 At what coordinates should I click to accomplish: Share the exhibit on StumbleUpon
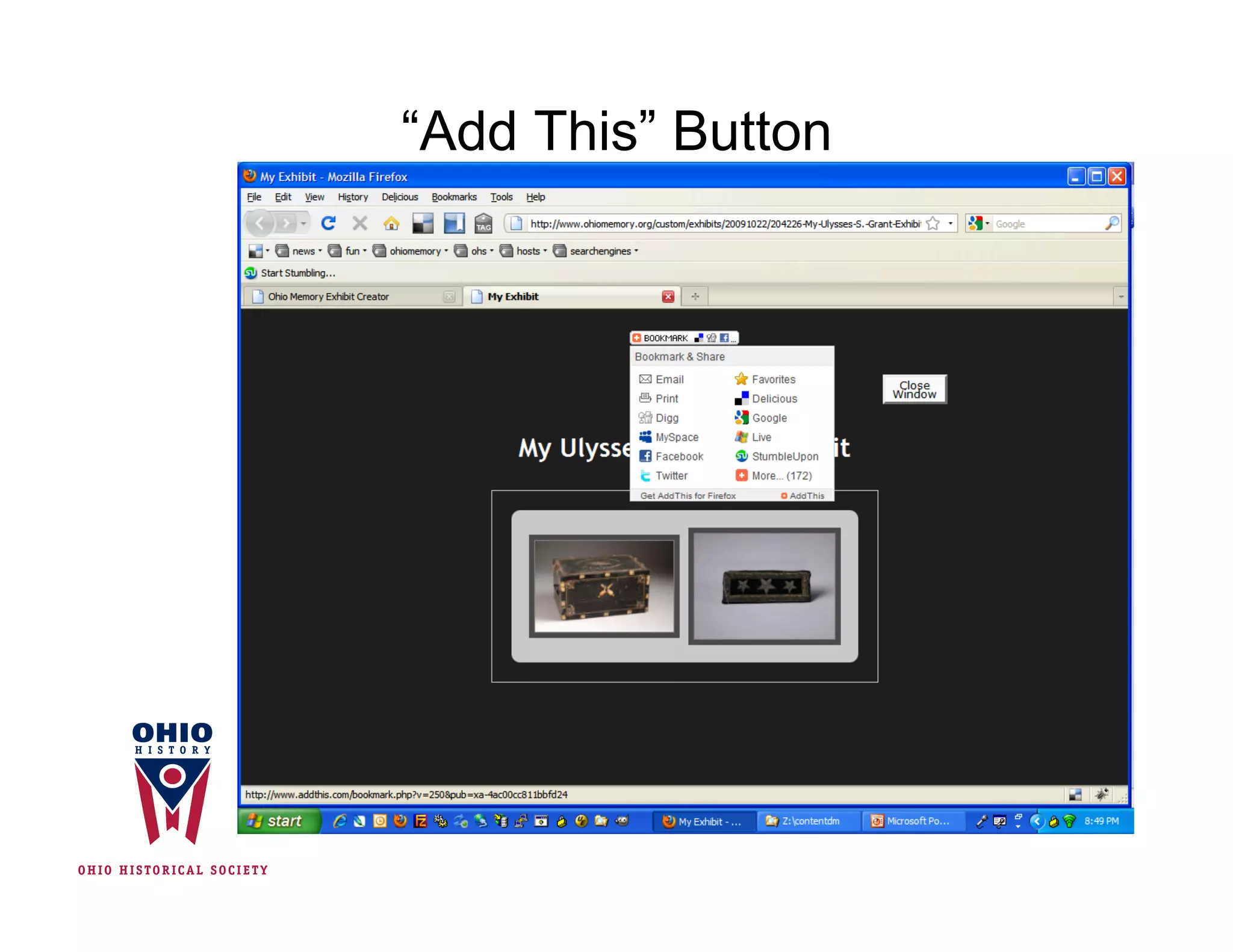[776, 456]
